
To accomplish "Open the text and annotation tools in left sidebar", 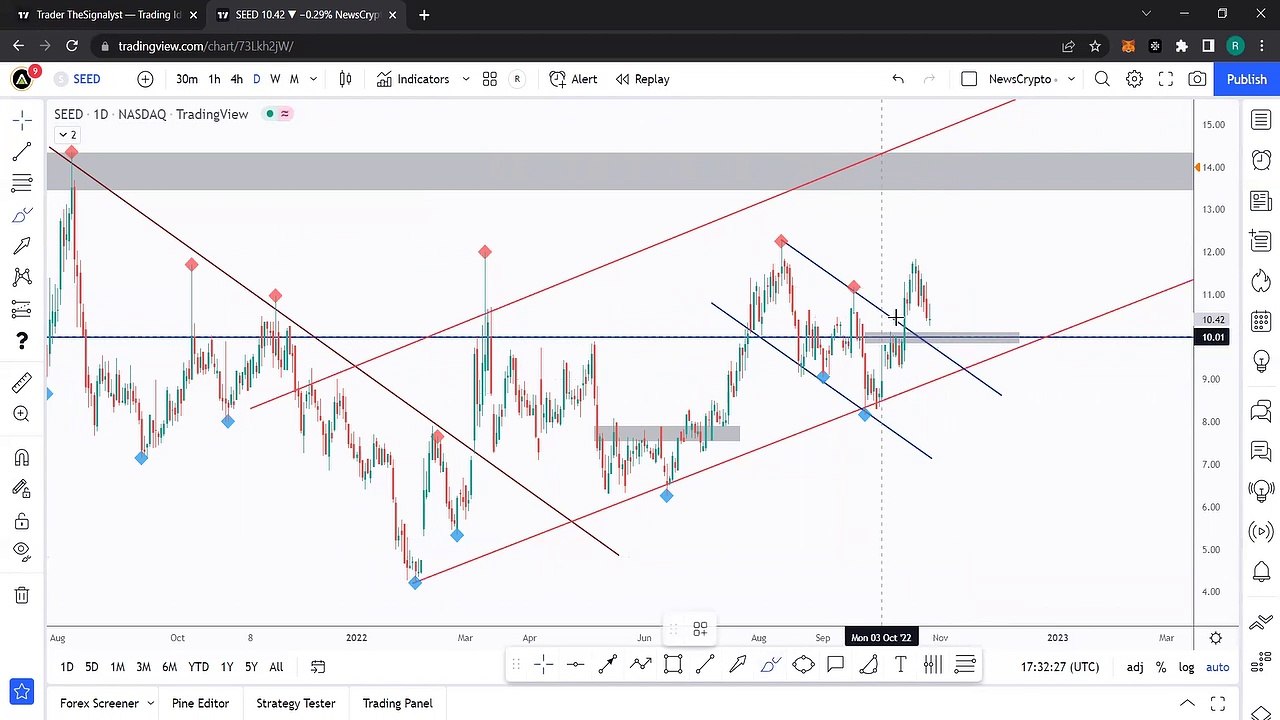I will (x=21, y=246).
